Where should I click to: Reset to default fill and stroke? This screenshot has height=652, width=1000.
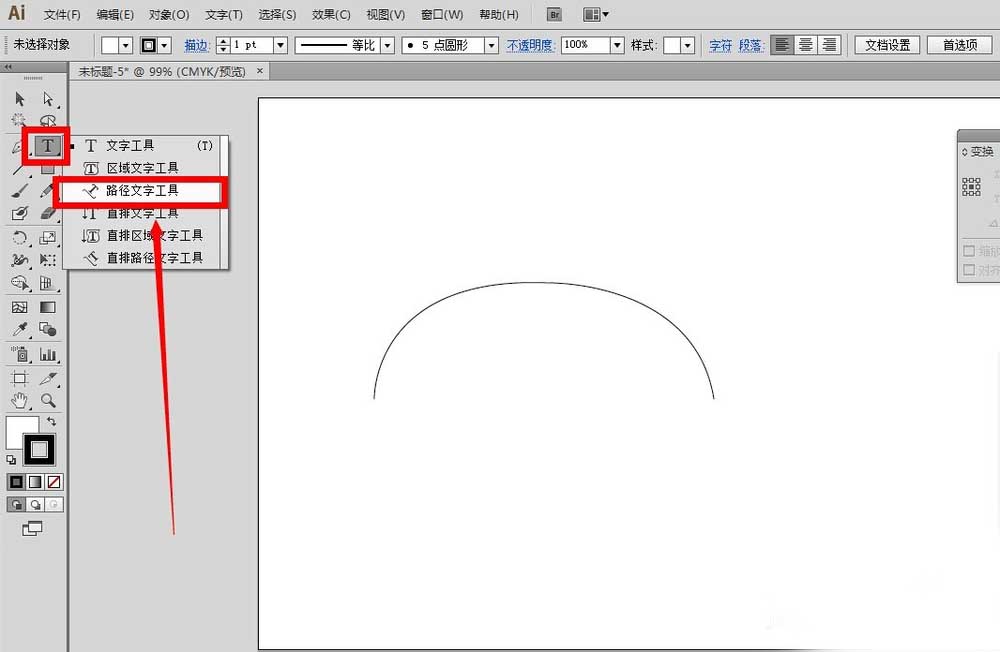[x=11, y=459]
